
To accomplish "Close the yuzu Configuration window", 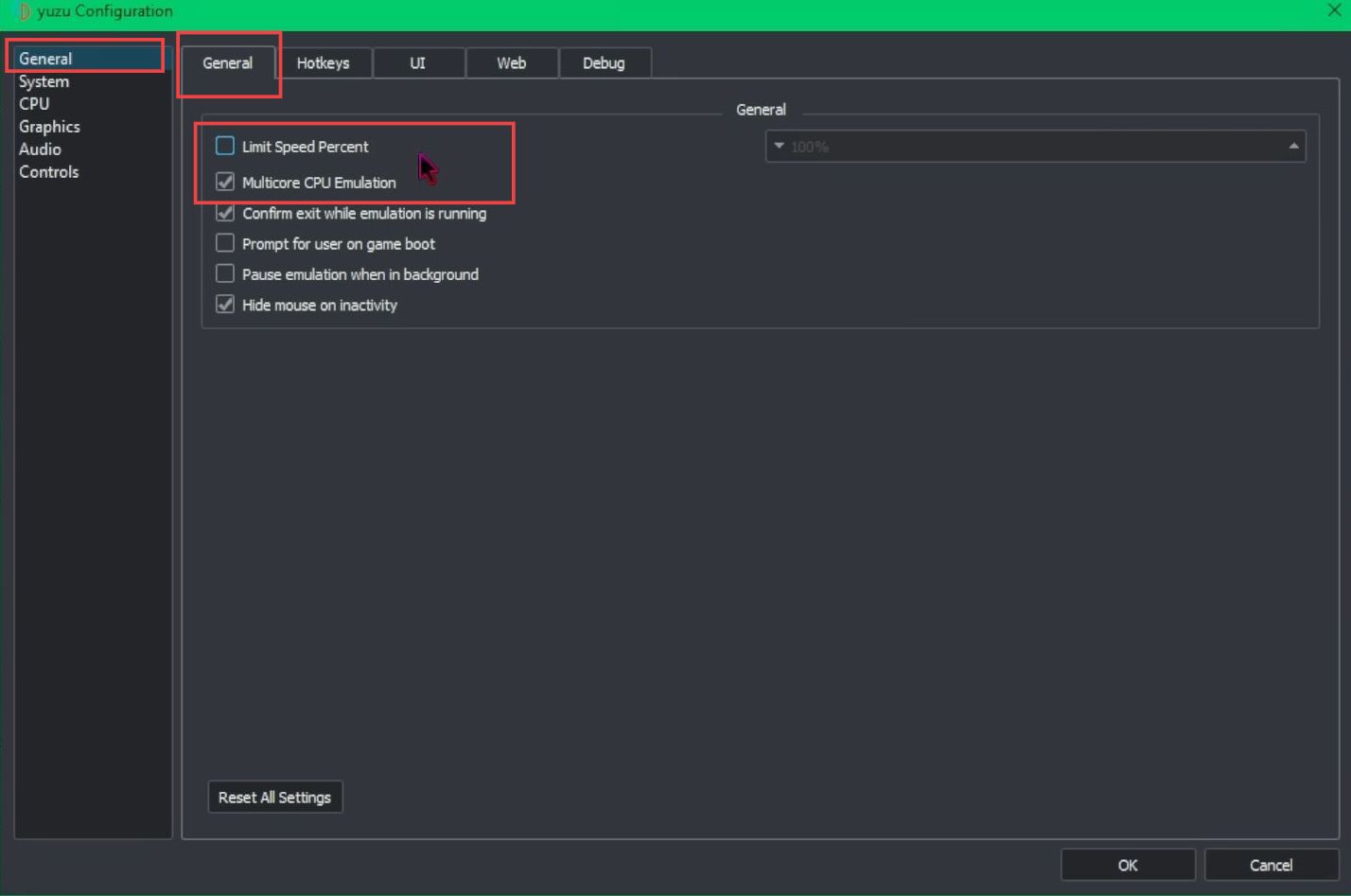I will (1333, 10).
